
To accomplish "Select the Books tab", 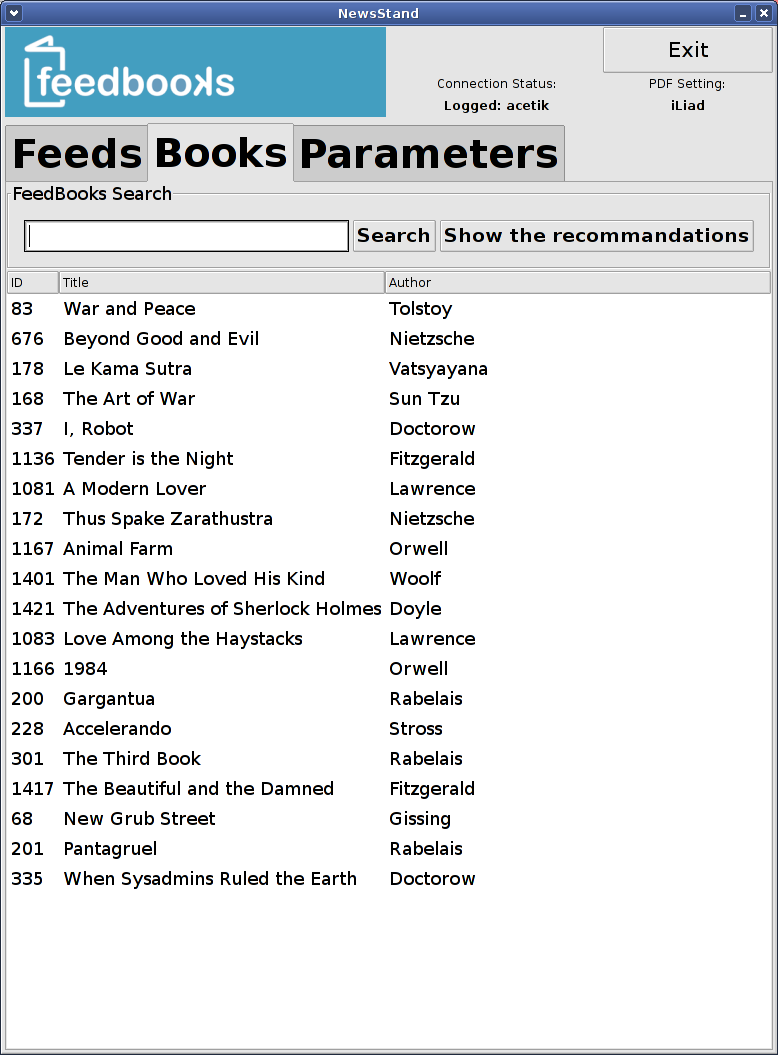I will [x=221, y=153].
